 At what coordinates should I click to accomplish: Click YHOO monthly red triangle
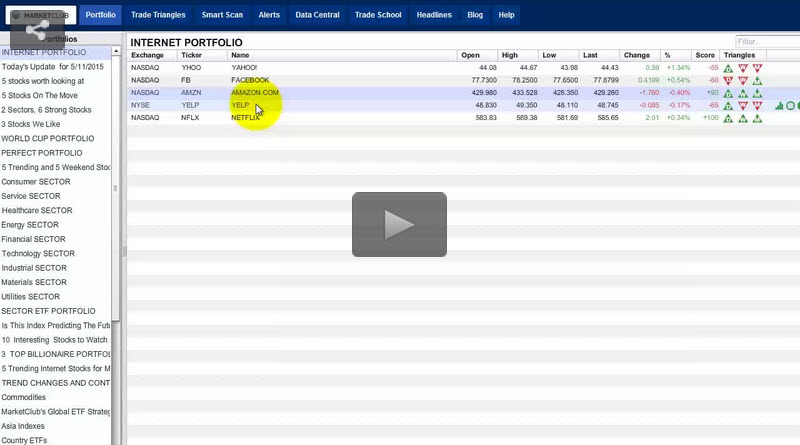[757, 68]
